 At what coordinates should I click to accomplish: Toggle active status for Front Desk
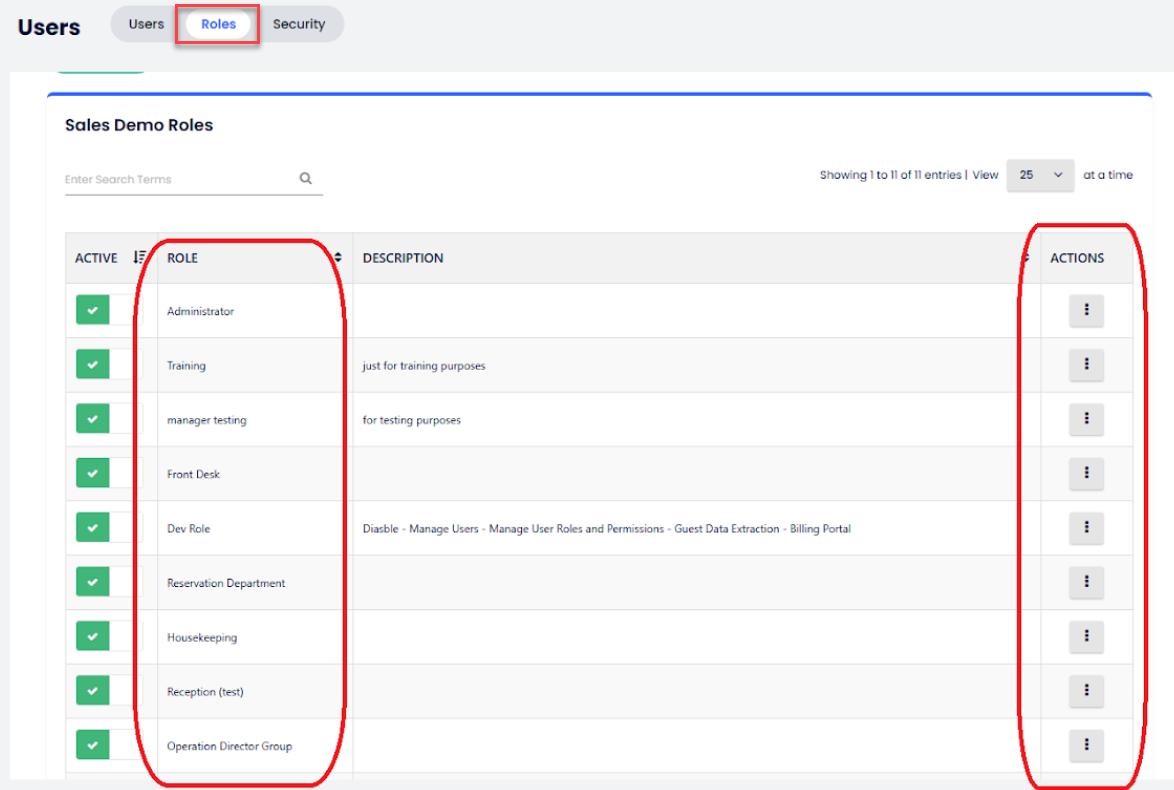click(x=109, y=474)
